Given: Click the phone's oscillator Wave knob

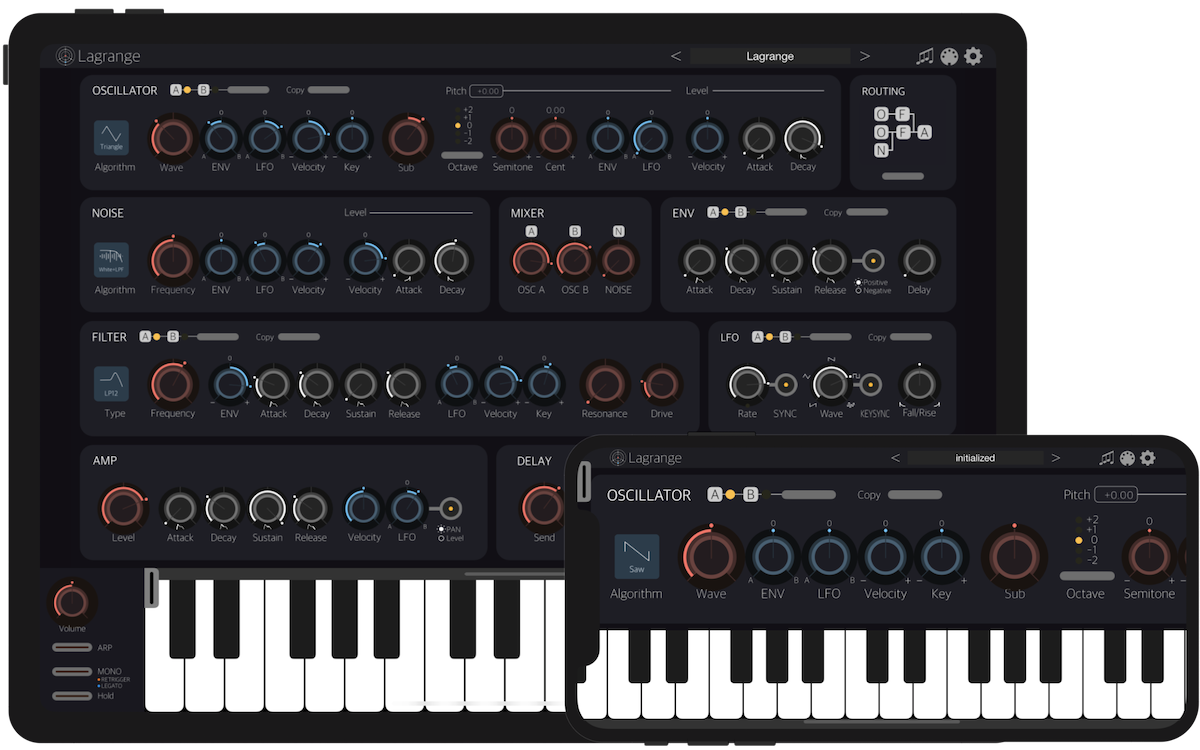Looking at the screenshot, I should click(x=711, y=557).
